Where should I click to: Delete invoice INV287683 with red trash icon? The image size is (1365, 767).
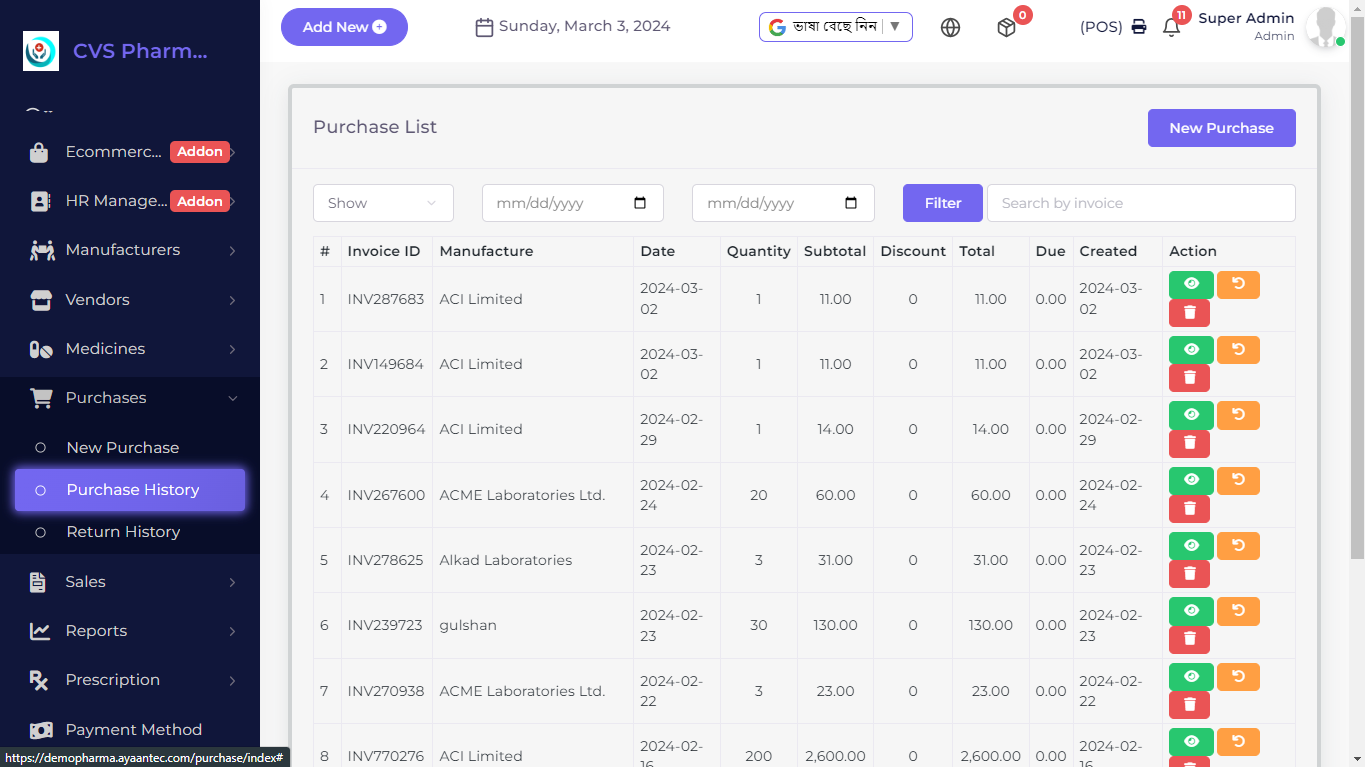point(1189,313)
